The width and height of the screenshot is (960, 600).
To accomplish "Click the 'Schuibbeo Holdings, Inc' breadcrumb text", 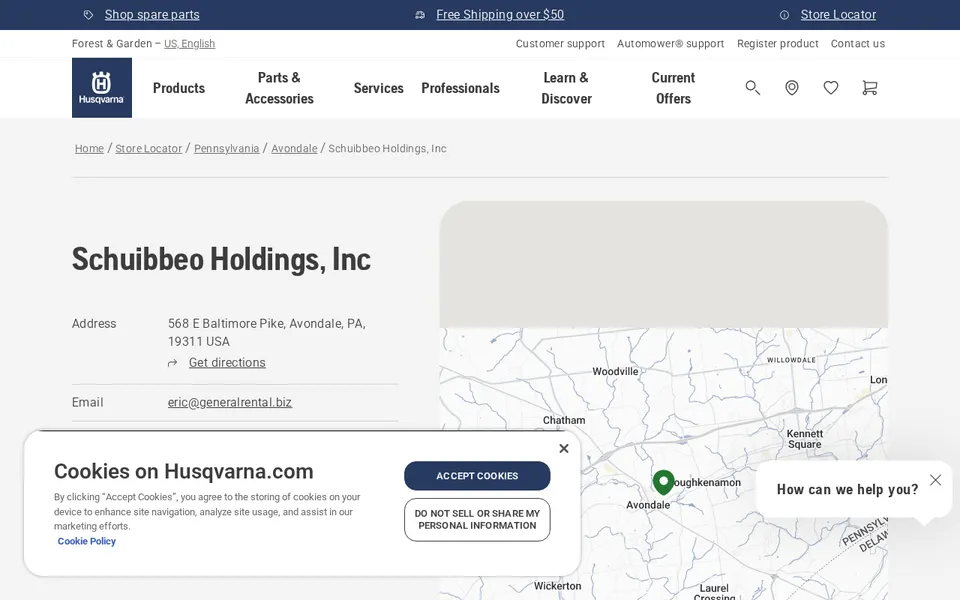I will [x=388, y=148].
